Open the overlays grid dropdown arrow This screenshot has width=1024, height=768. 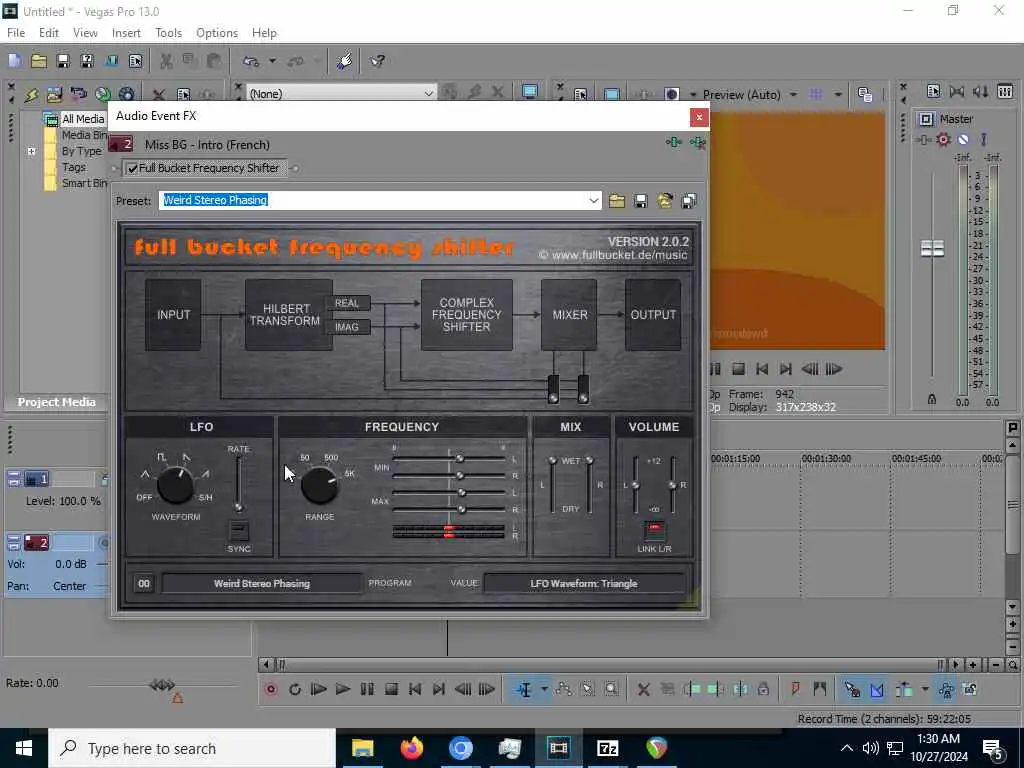838,94
